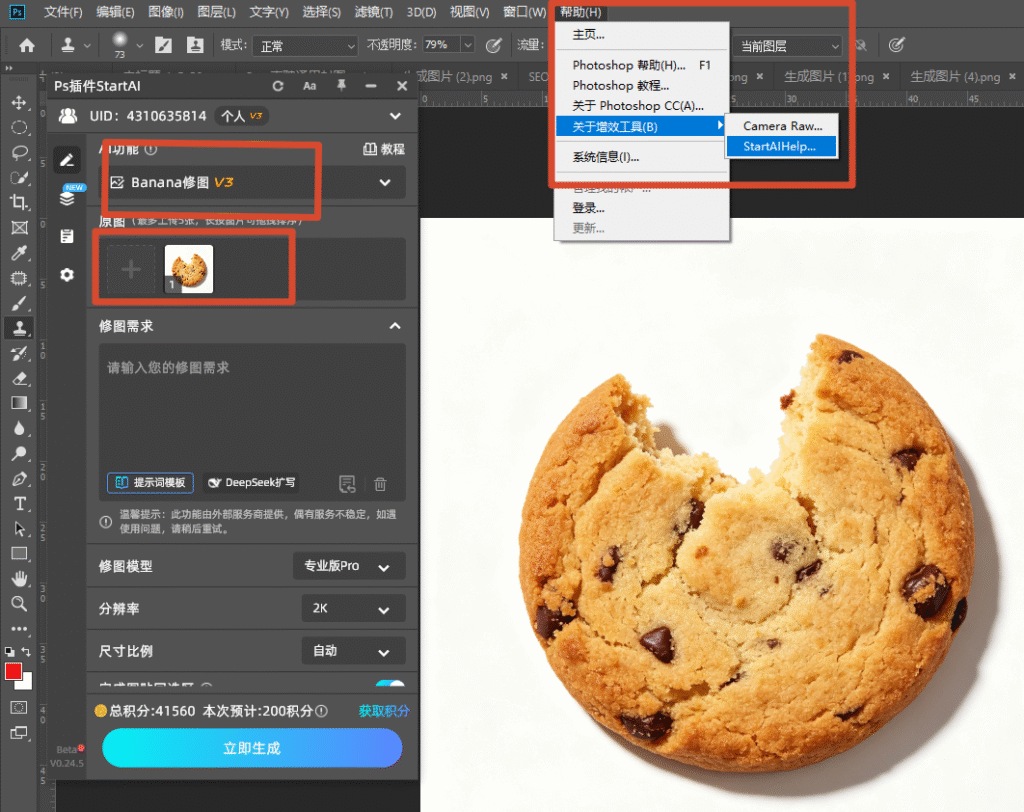Open the 不透明度 79% dropdown arrow
Image resolution: width=1024 pixels, height=812 pixels.
(468, 45)
